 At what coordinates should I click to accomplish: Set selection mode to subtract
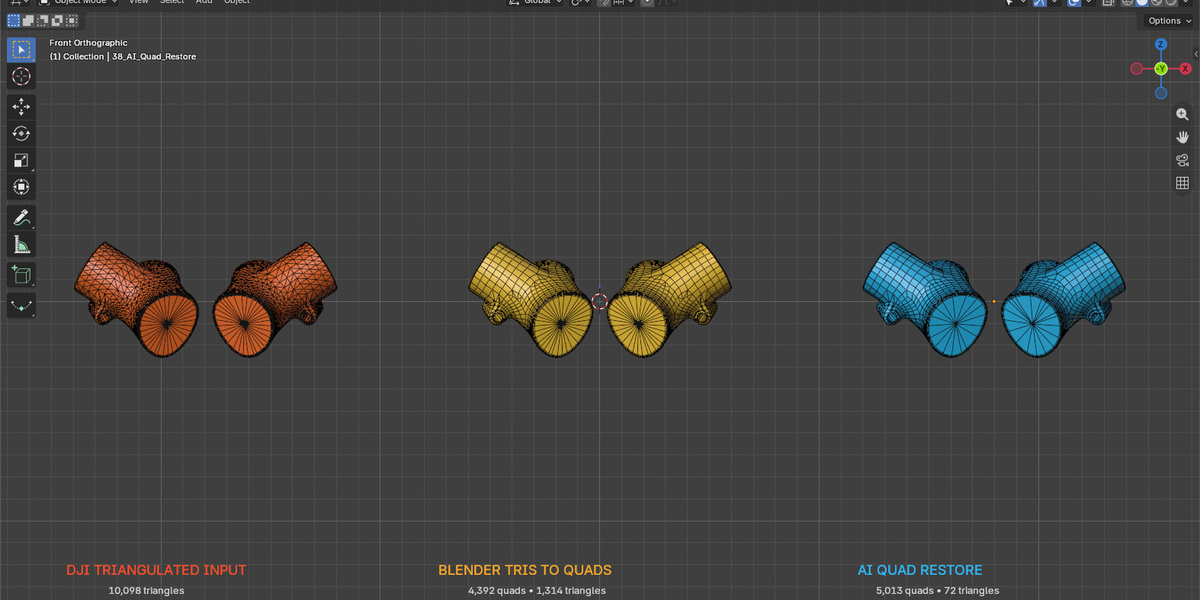[42, 20]
